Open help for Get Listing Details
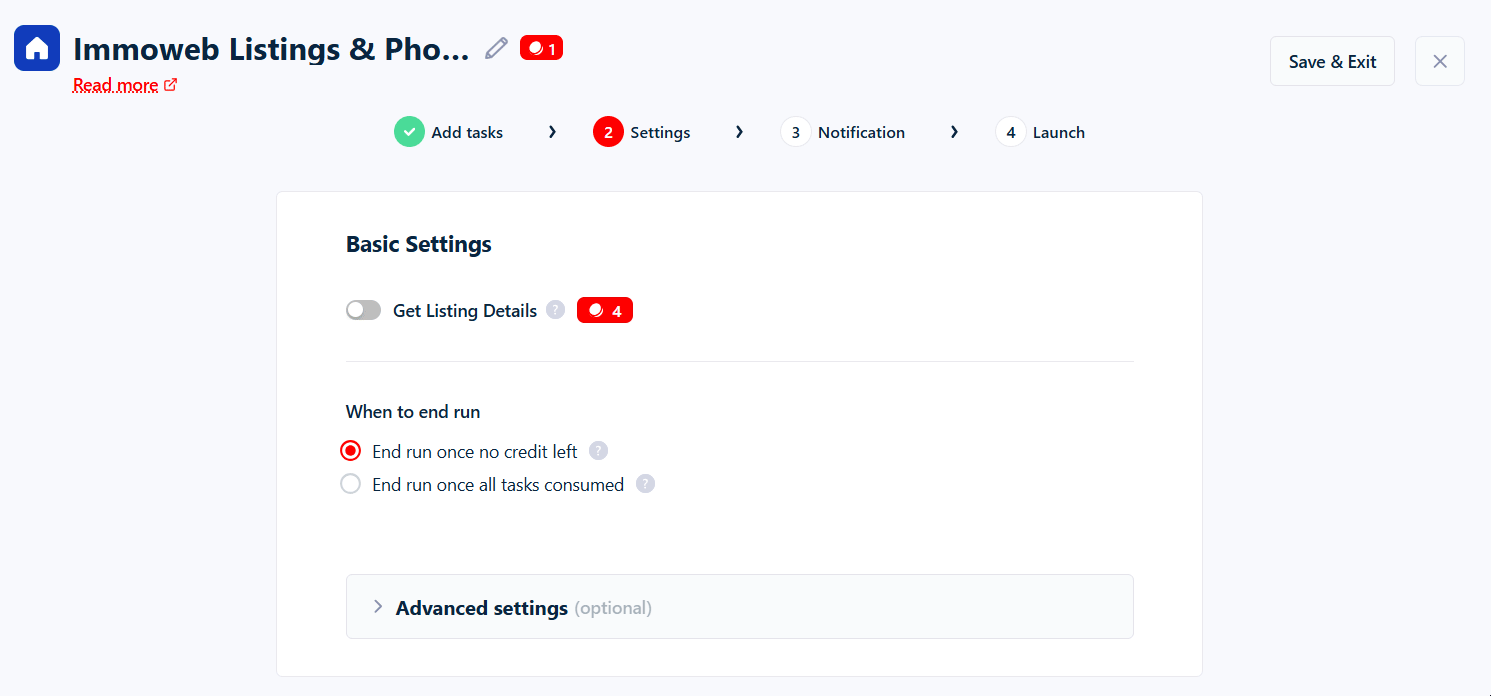 click(x=556, y=310)
